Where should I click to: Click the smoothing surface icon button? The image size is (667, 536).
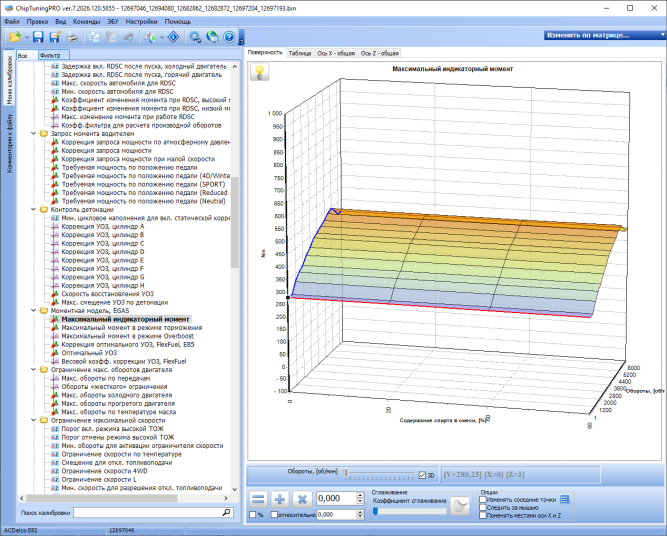tap(460, 506)
